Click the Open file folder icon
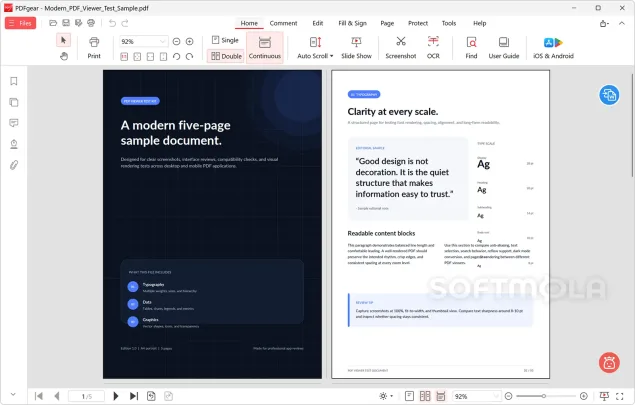The image size is (635, 405). click(53, 23)
